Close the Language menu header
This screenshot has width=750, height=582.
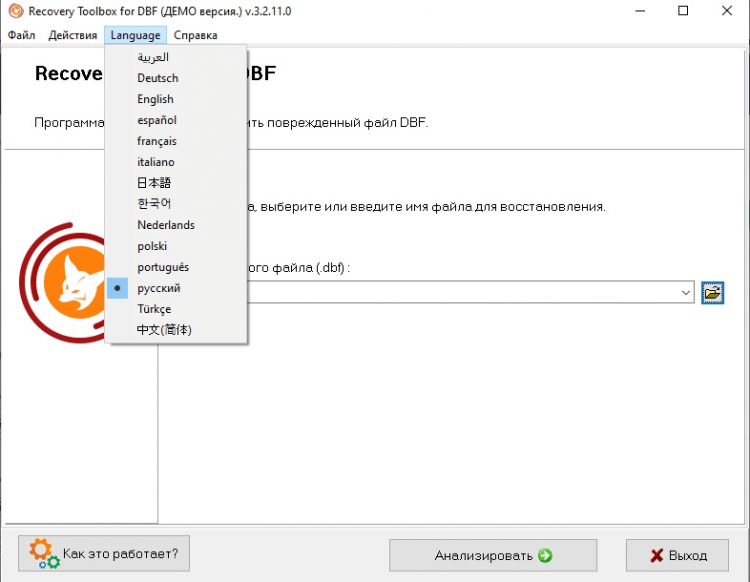click(x=135, y=35)
